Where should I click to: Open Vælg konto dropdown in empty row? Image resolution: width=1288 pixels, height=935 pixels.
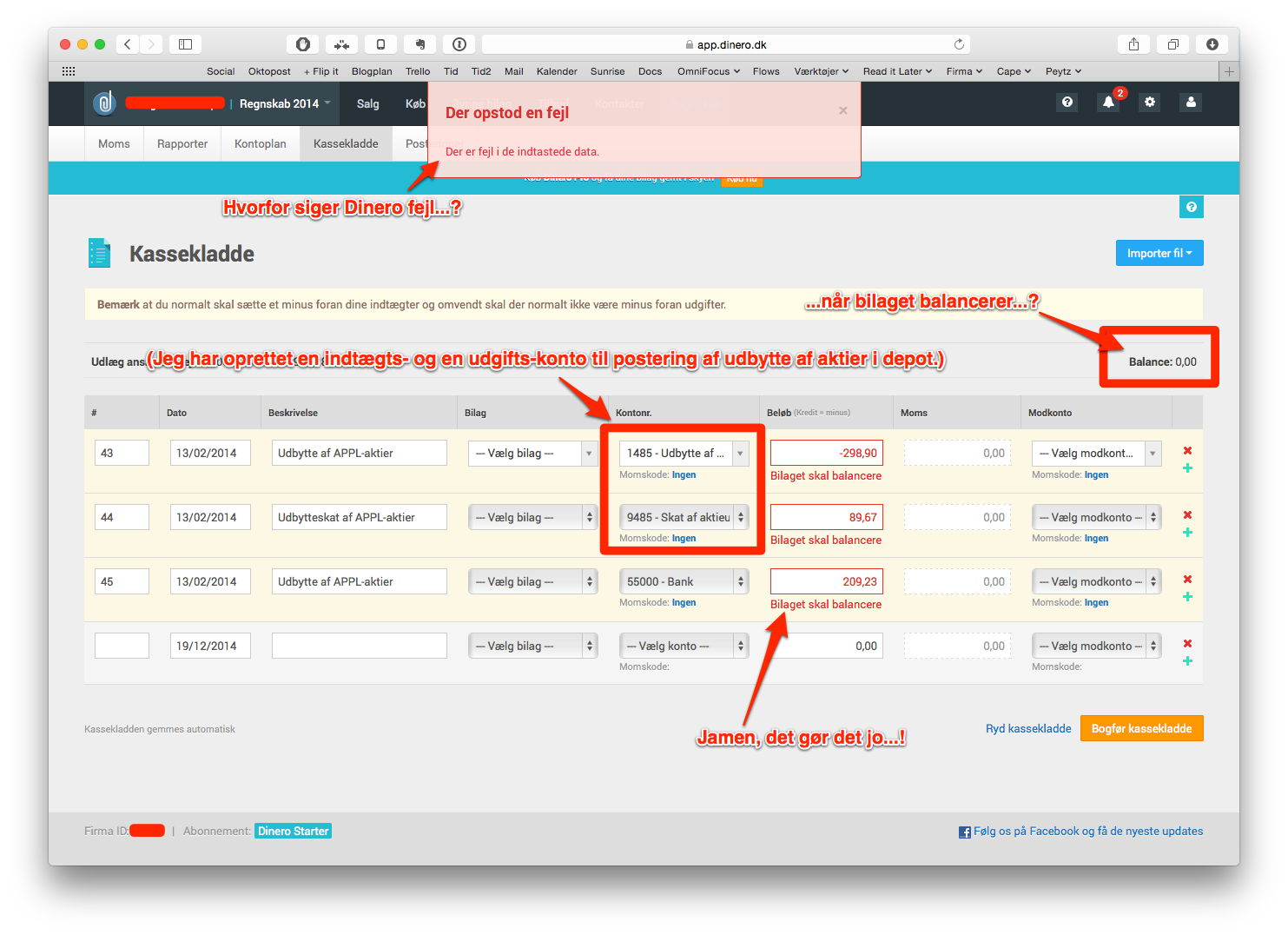point(684,646)
